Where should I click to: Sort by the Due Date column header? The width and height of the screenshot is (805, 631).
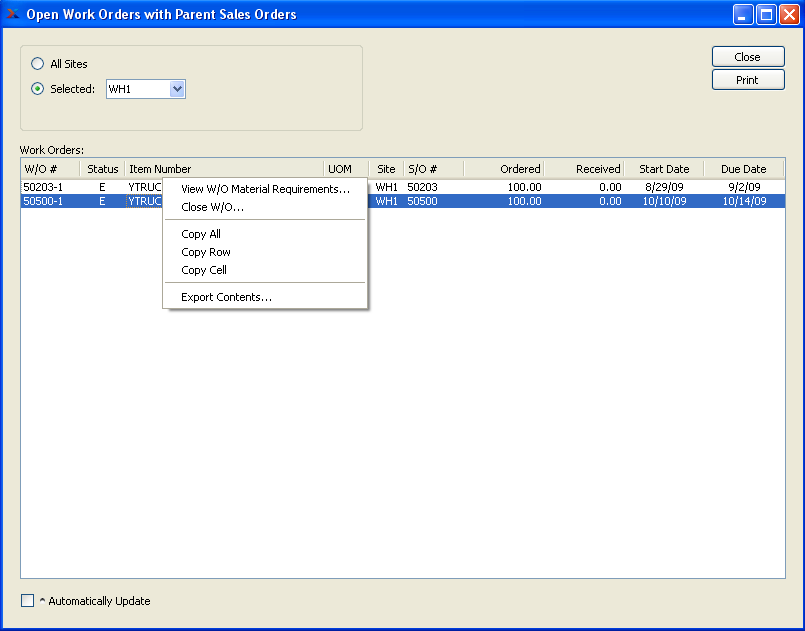coord(743,169)
